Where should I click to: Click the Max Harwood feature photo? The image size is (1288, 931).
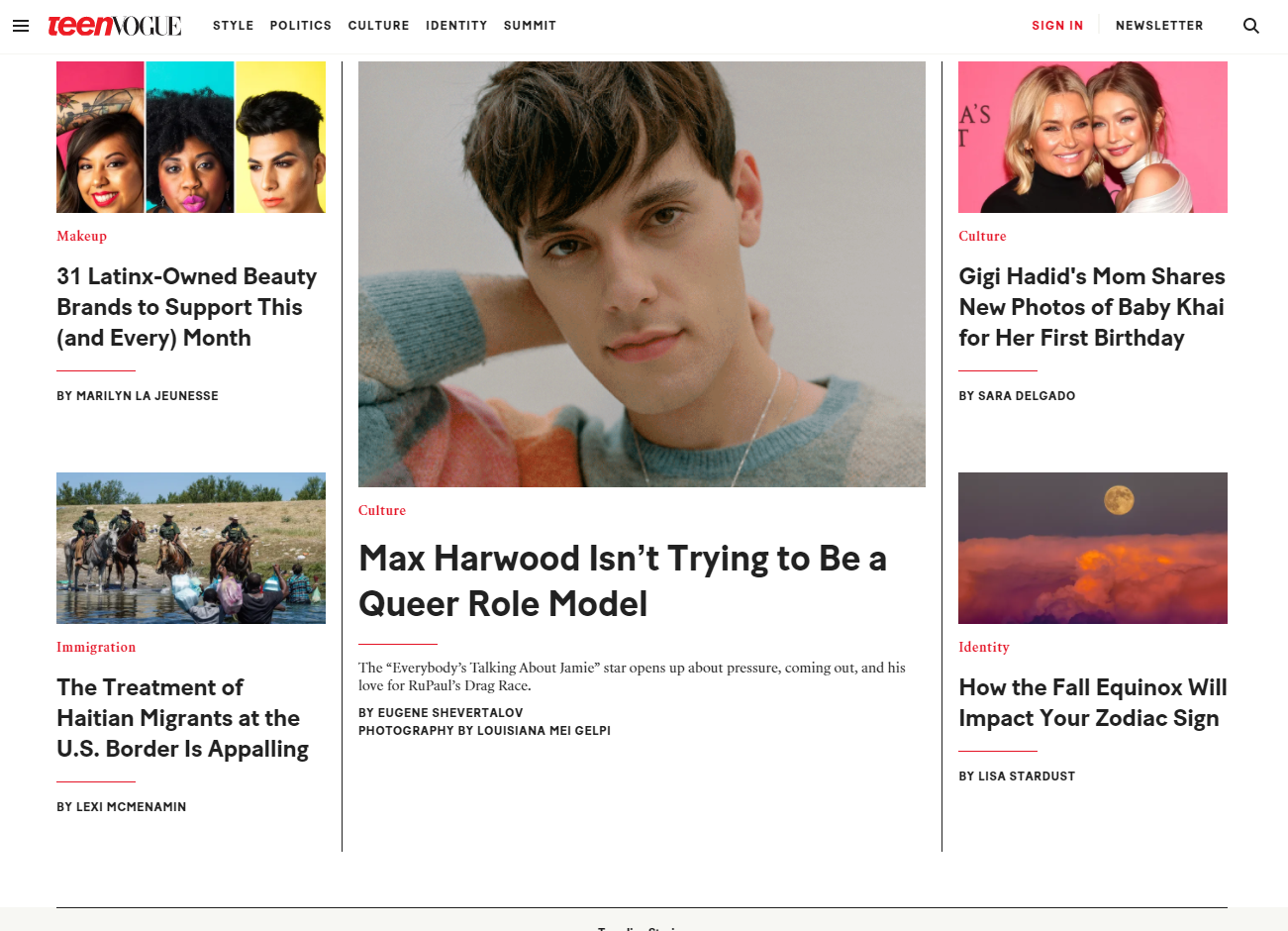point(642,274)
